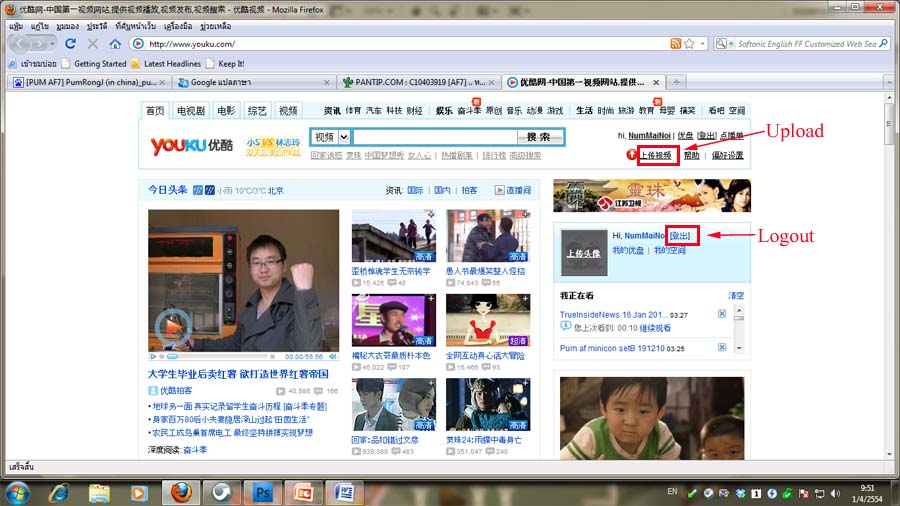This screenshot has height=506, width=900.
Task: Select the 电视剧 site tab
Action: pyautogui.click(x=191, y=111)
